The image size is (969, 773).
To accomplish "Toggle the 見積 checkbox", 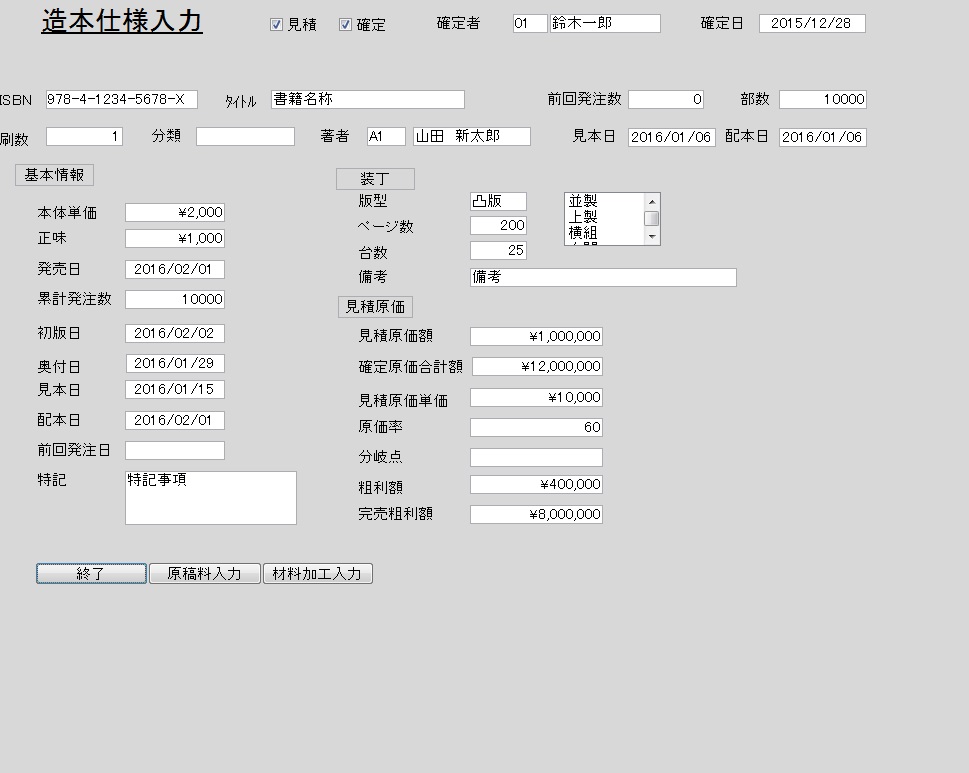I will click(x=277, y=25).
